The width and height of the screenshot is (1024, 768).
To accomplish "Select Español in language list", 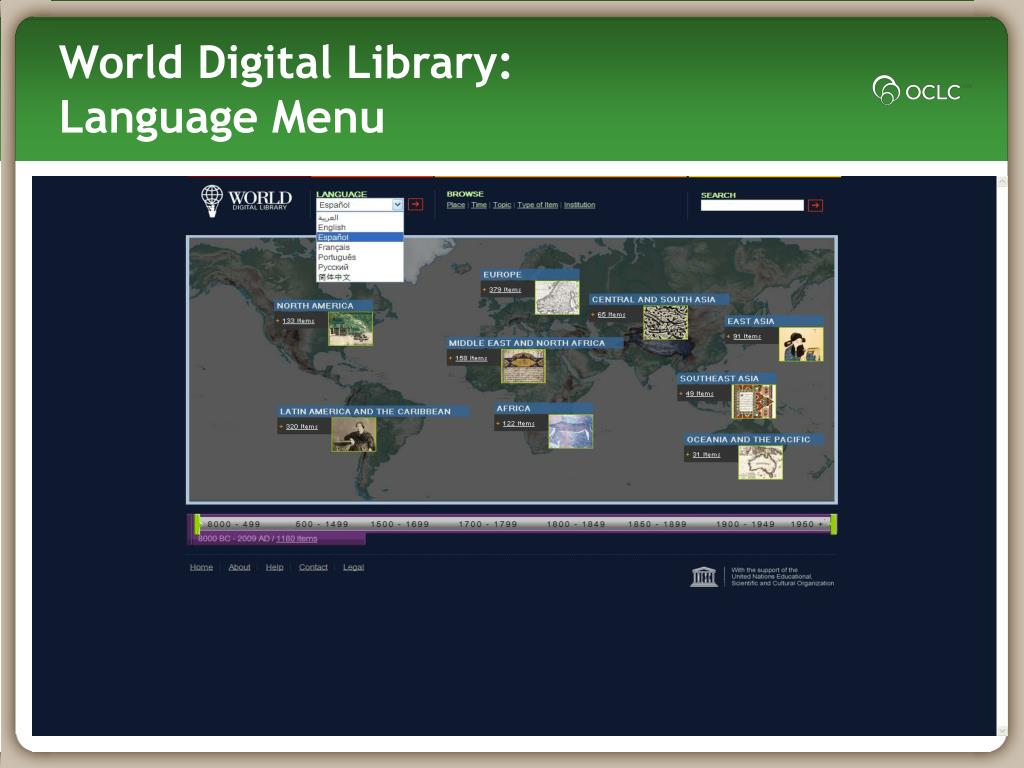I will (360, 237).
